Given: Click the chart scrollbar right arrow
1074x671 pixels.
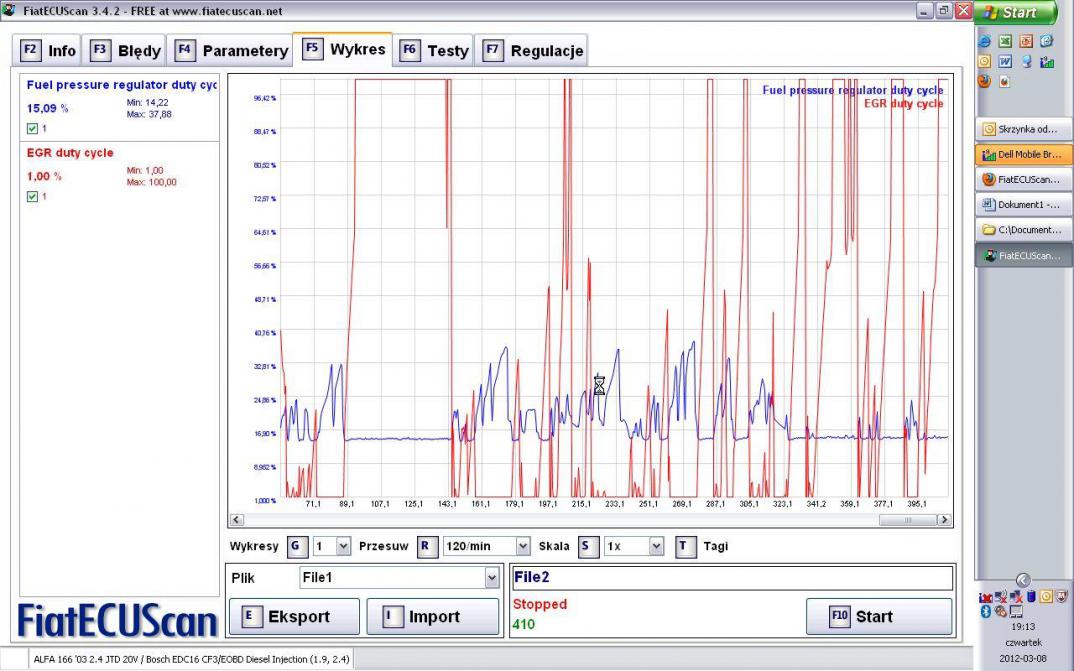Looking at the screenshot, I should pos(944,520).
